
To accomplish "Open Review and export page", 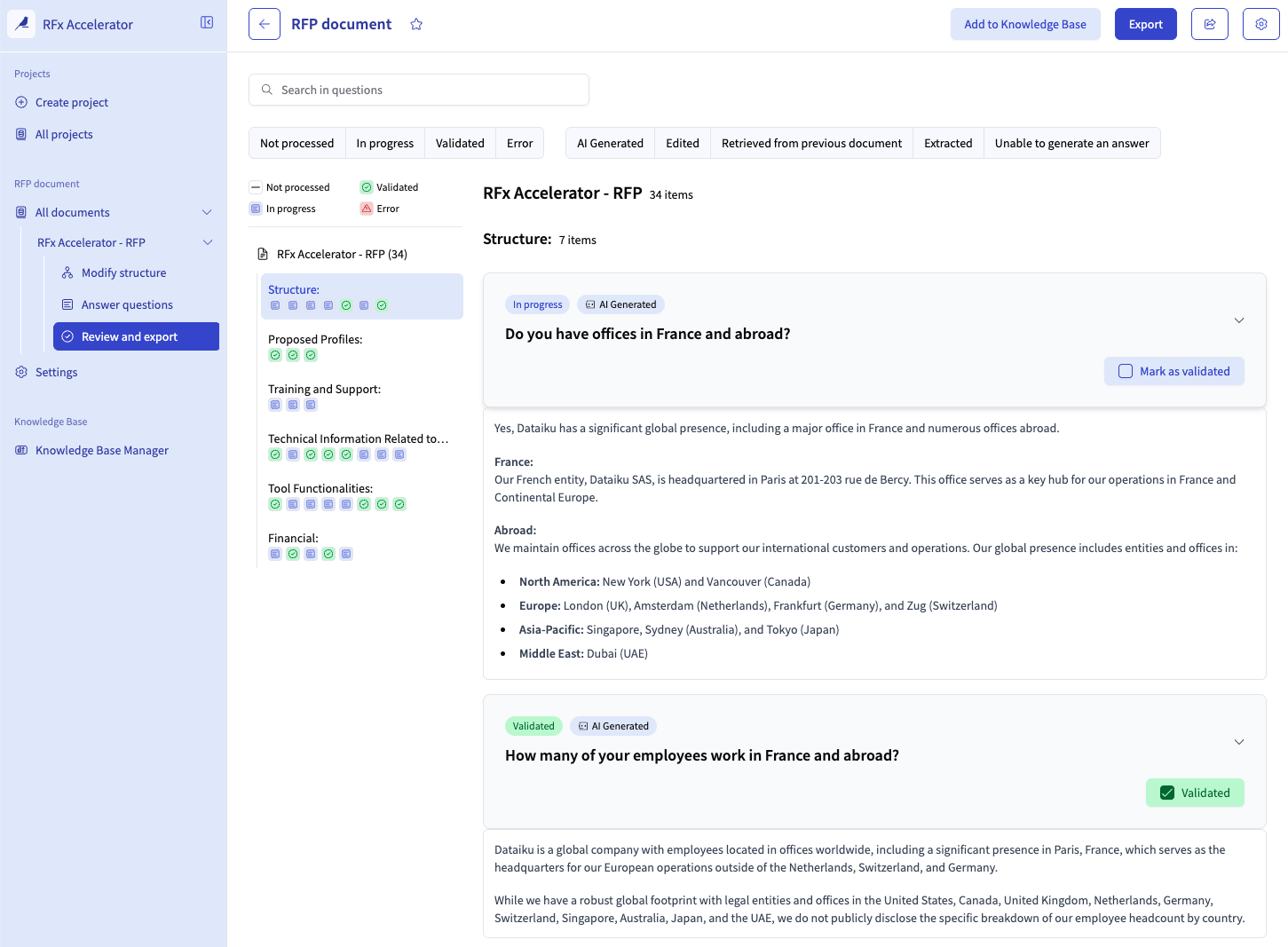I will 136,336.
